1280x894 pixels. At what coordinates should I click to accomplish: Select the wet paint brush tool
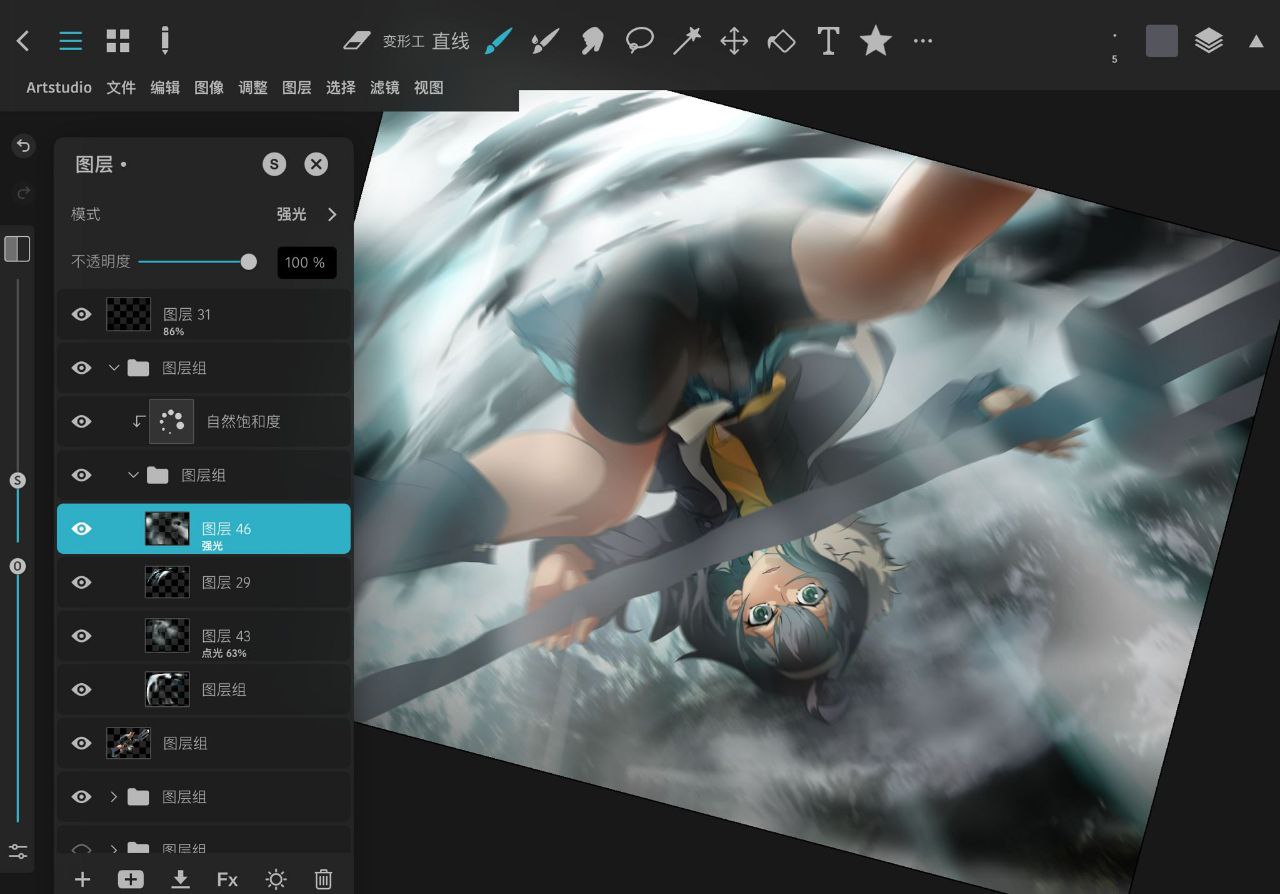coord(545,41)
